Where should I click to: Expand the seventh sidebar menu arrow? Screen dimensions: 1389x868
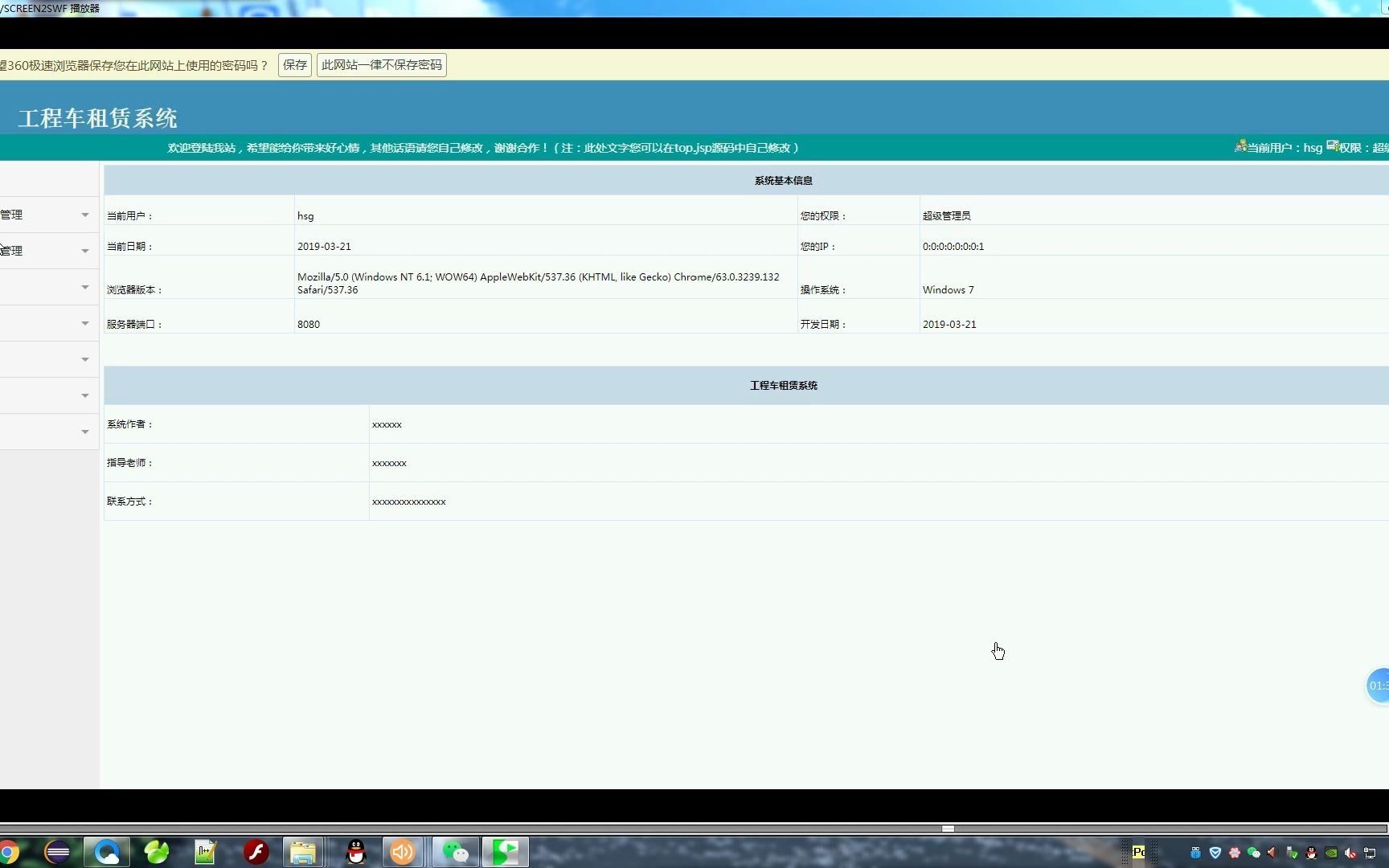[84, 432]
